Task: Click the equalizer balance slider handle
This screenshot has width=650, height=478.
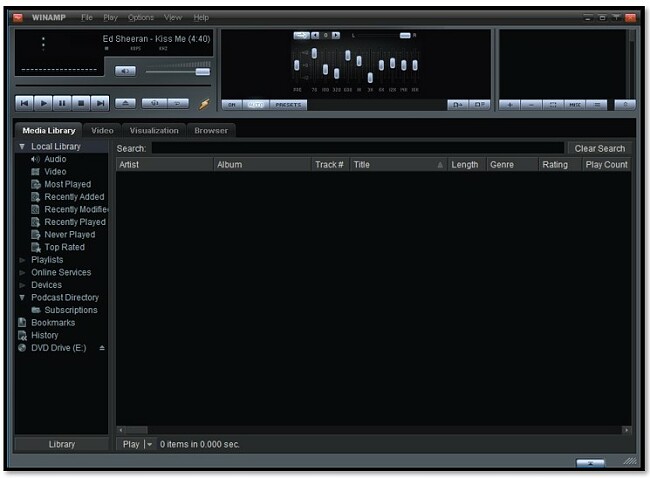Action: [x=405, y=36]
